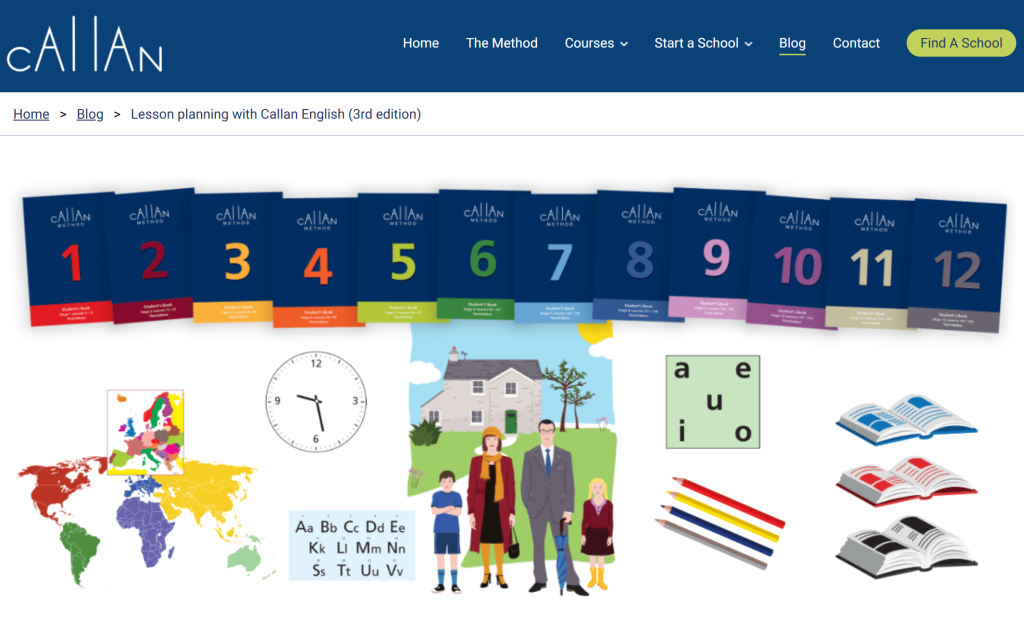
Task: Open the Home navigation menu item
Action: (x=420, y=43)
